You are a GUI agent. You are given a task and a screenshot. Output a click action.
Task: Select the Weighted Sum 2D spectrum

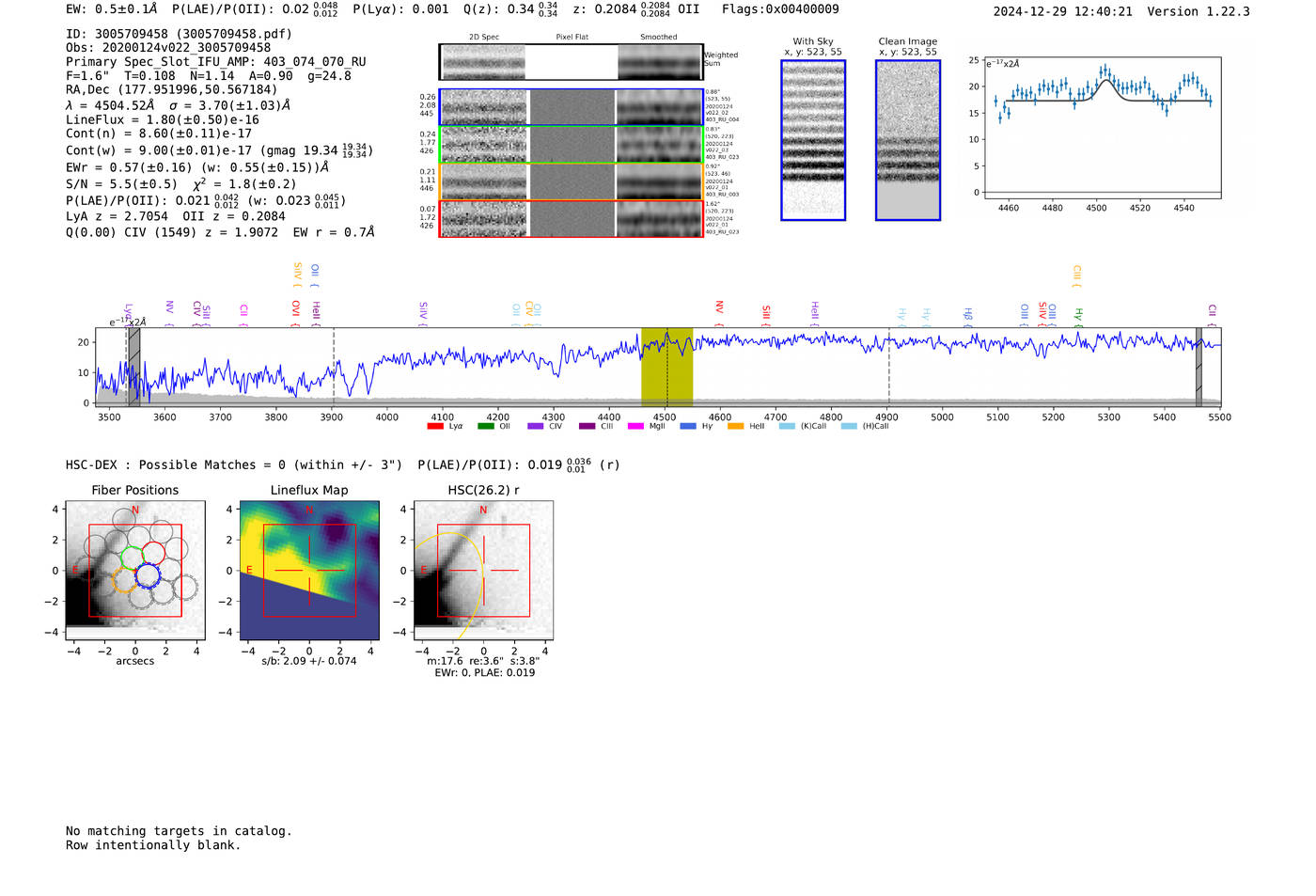571,62
